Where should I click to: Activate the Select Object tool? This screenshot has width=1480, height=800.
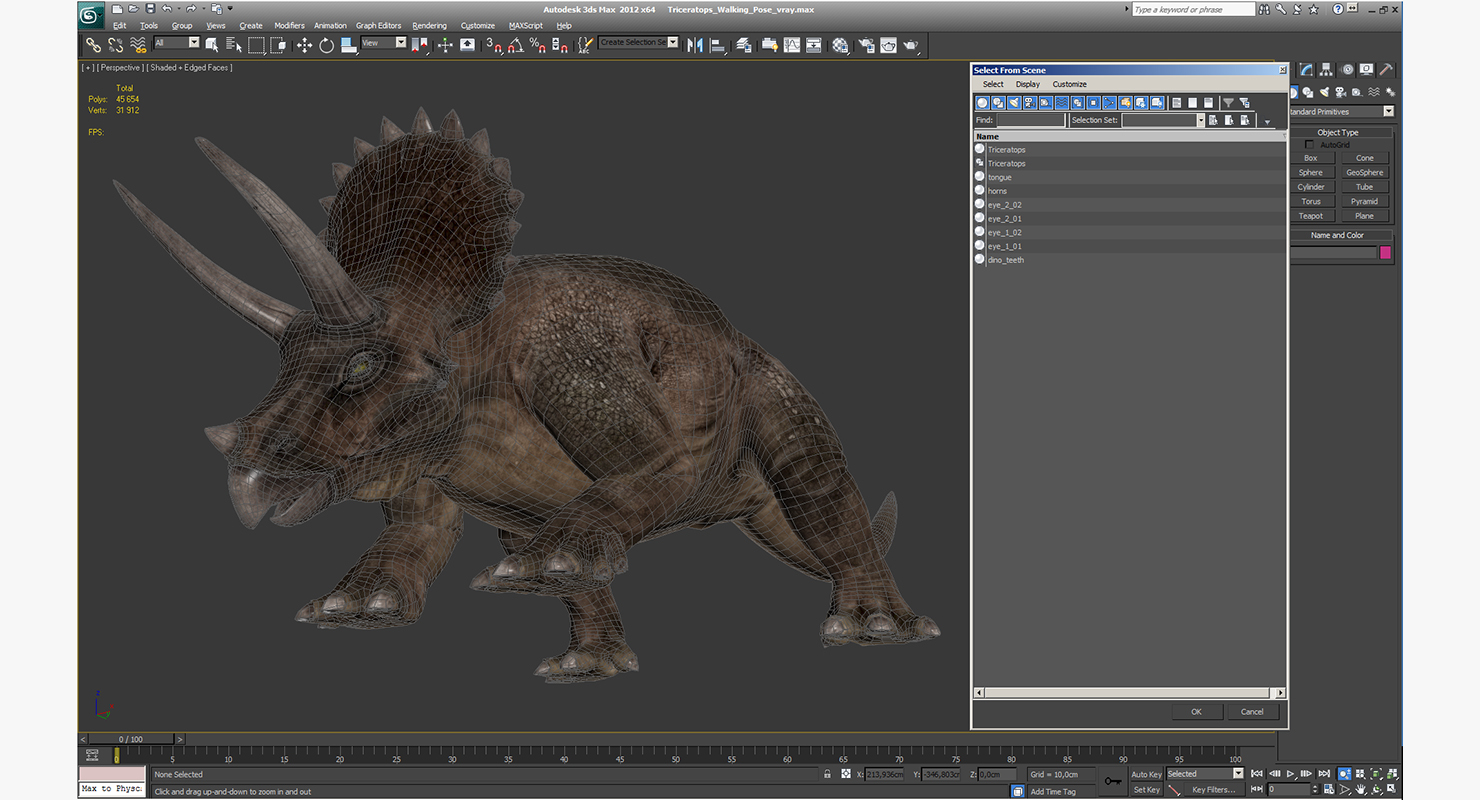point(212,45)
